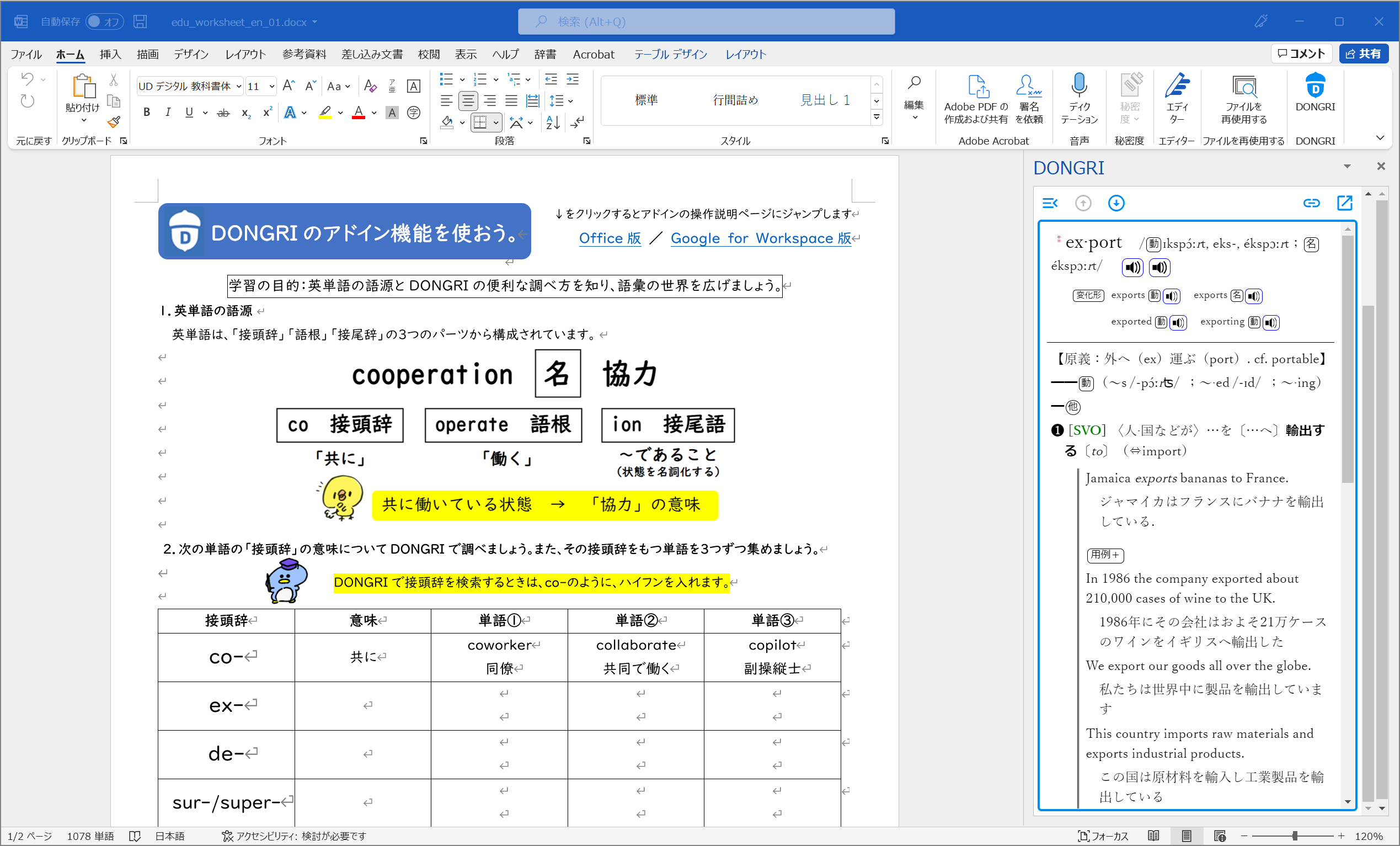1400x846 pixels.
Task: Open Dictation microphone tool
Action: click(x=1079, y=98)
